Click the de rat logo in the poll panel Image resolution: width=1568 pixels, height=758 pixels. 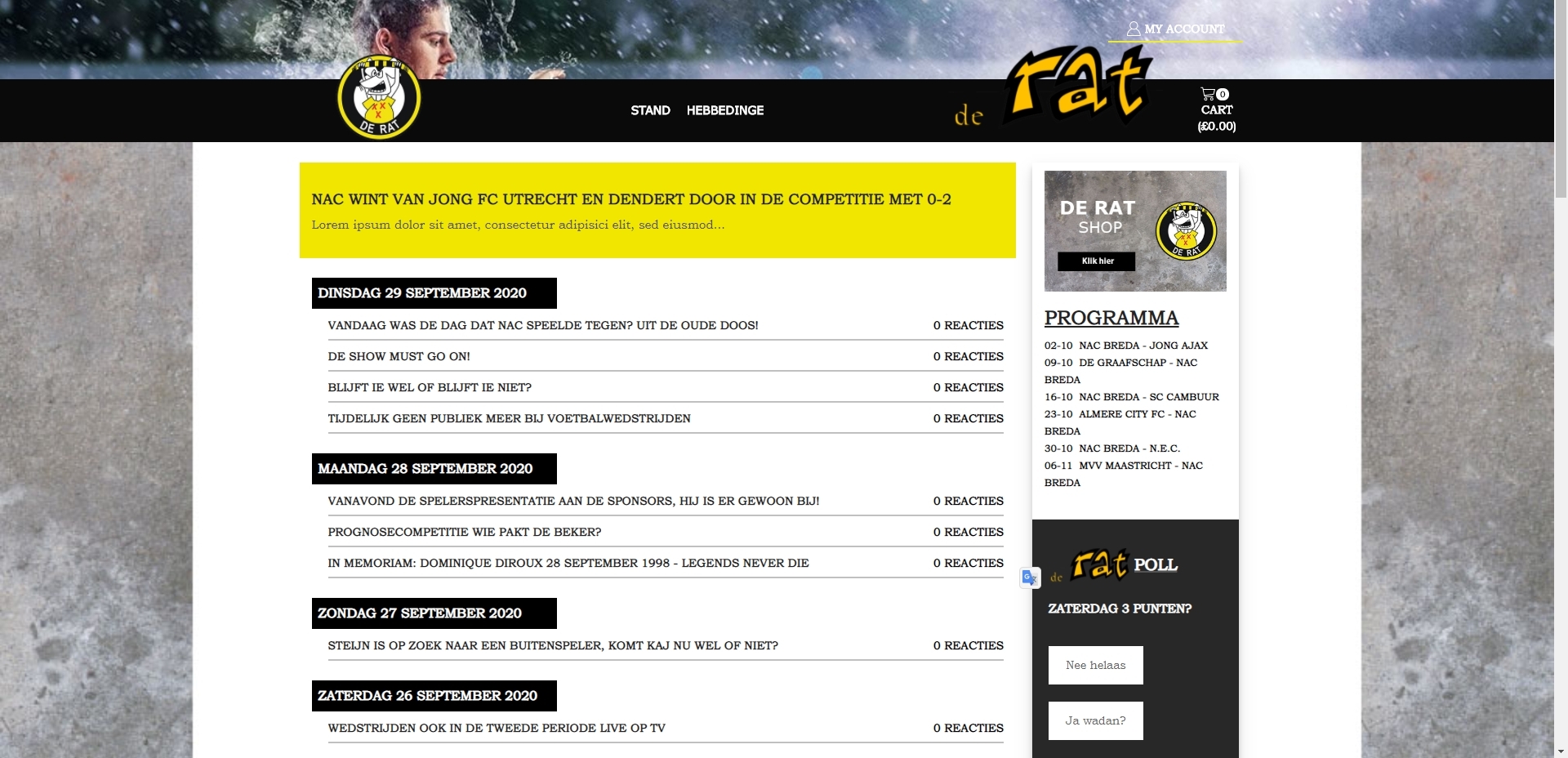point(1089,565)
